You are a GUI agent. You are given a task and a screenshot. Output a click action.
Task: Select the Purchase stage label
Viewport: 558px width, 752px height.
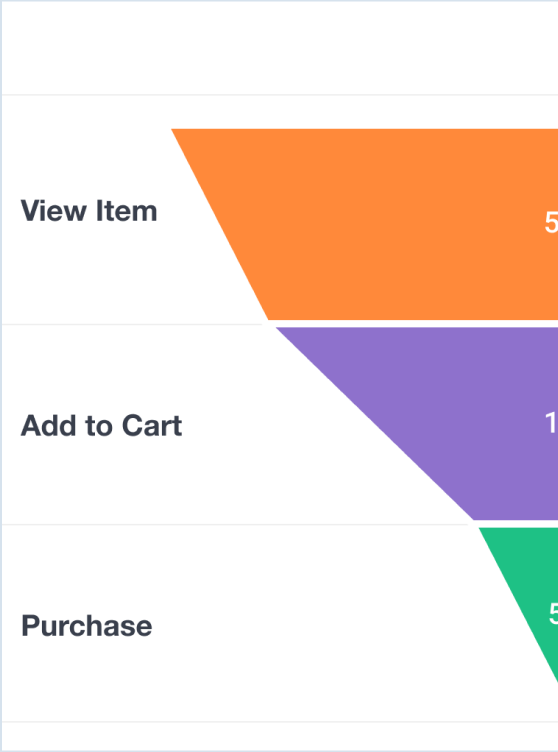click(x=86, y=626)
